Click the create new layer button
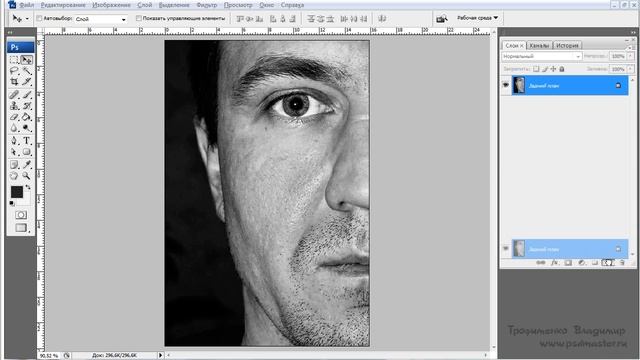640x360 pixels. 608,263
